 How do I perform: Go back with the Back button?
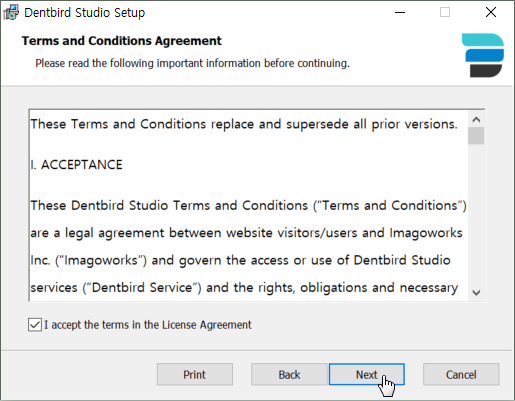[289, 374]
